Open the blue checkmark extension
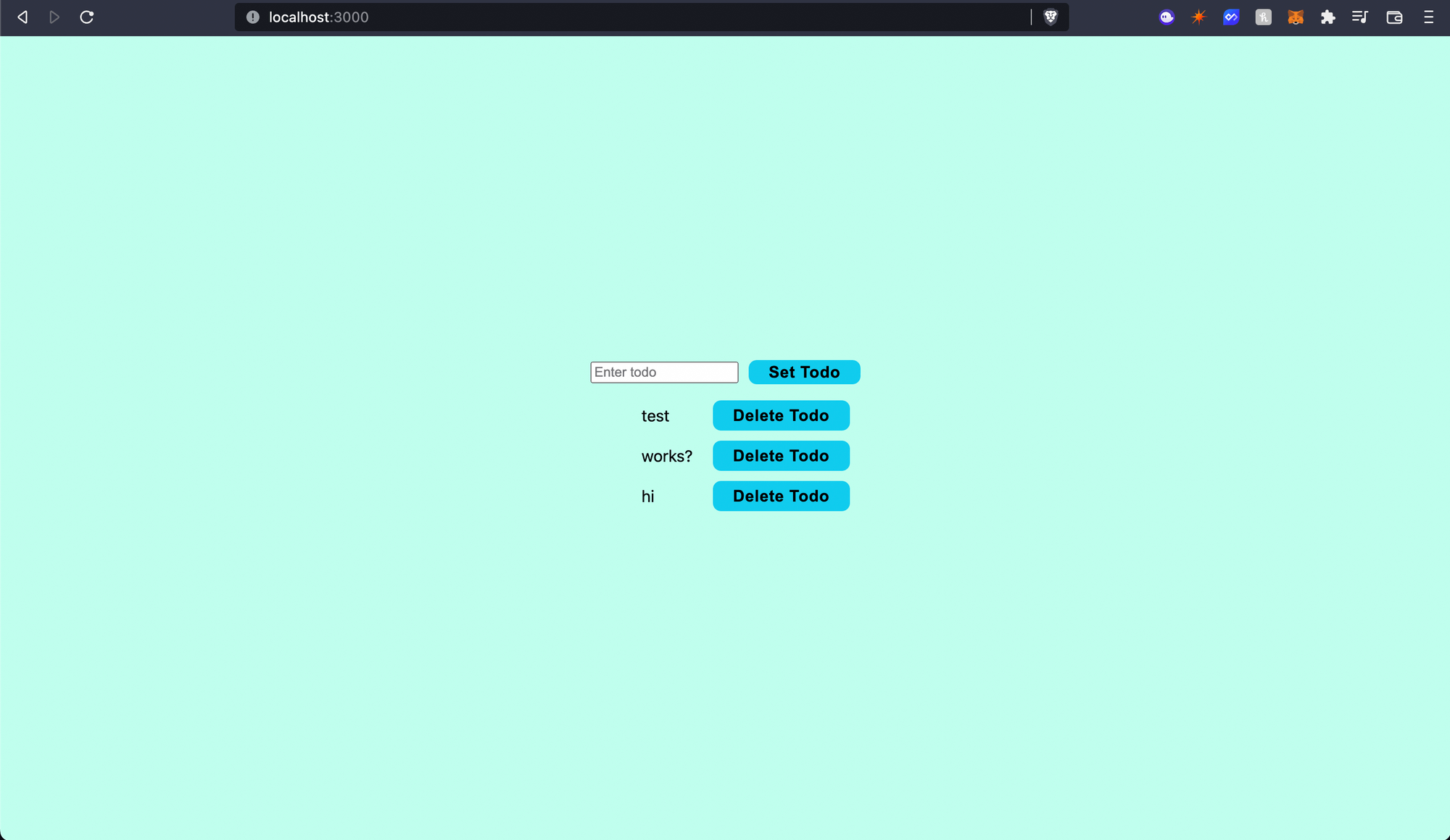Screen dimensions: 1450x840 click(x=1231, y=17)
